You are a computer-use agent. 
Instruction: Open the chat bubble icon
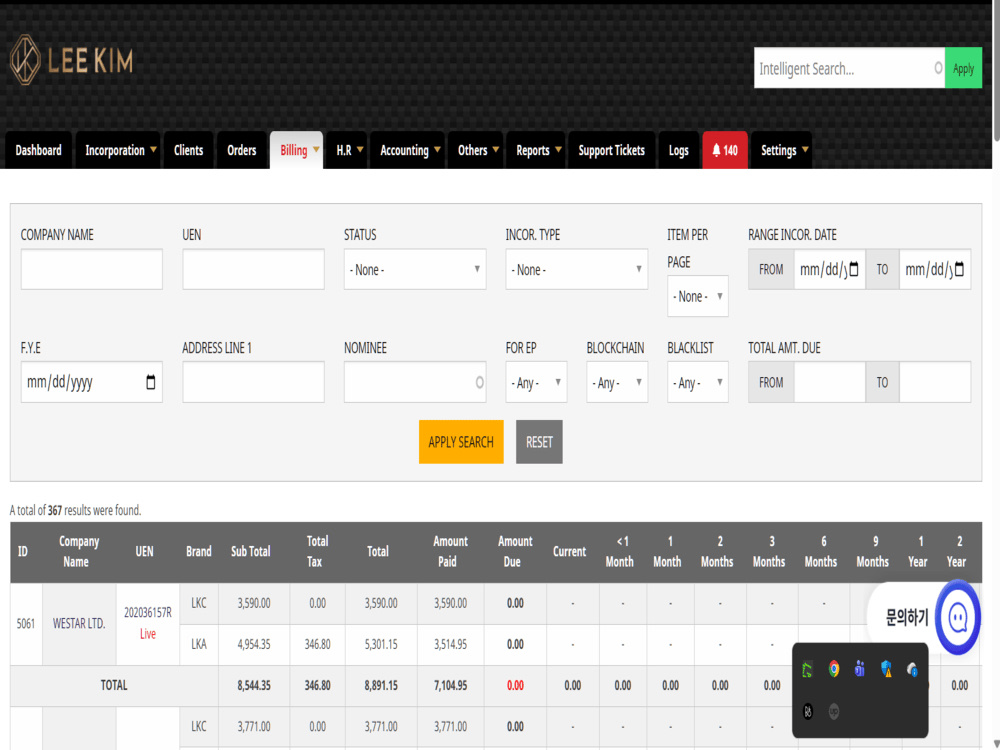(x=957, y=617)
